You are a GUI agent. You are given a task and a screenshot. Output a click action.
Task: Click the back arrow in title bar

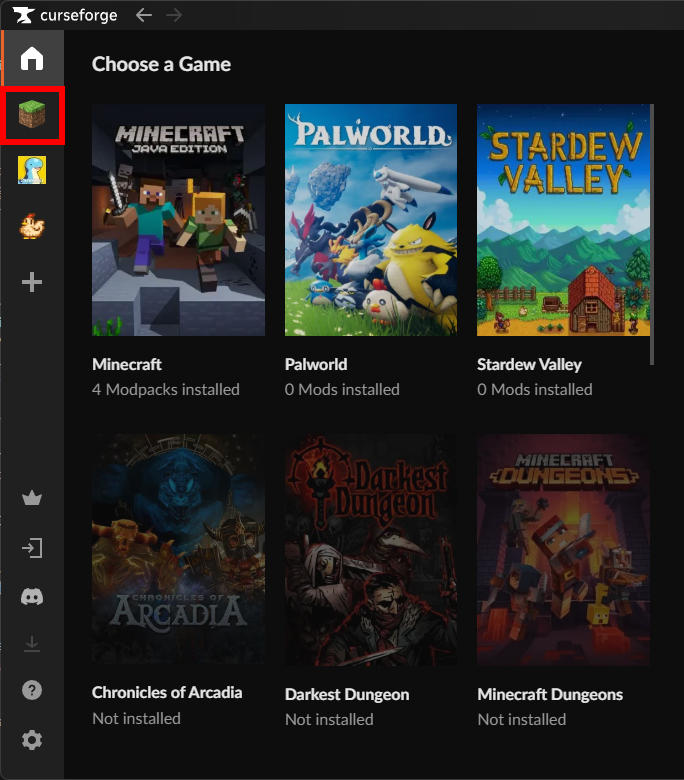click(144, 15)
